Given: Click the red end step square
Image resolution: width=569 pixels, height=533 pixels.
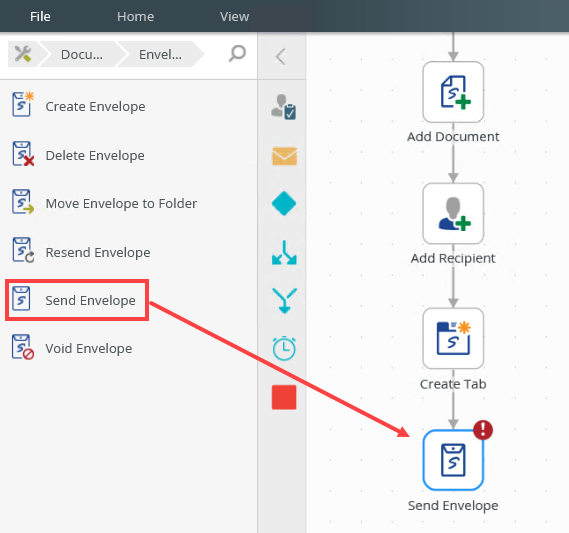Looking at the screenshot, I should (284, 397).
